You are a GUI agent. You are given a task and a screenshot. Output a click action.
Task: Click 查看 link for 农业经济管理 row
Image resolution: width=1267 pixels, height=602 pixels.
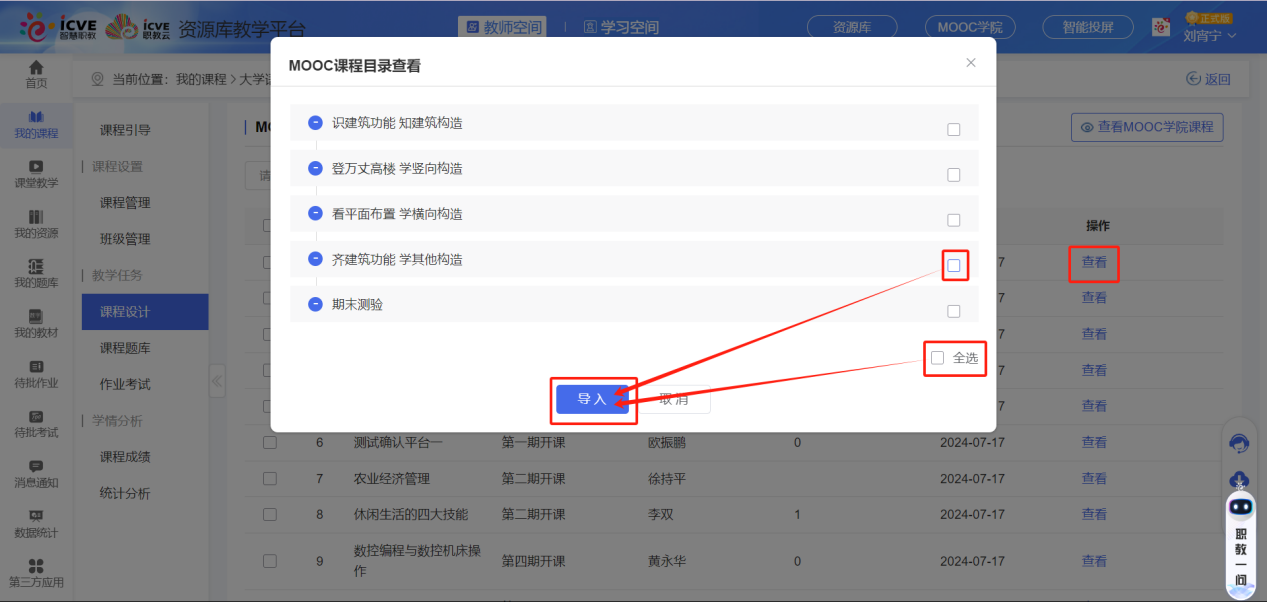[x=1094, y=478]
